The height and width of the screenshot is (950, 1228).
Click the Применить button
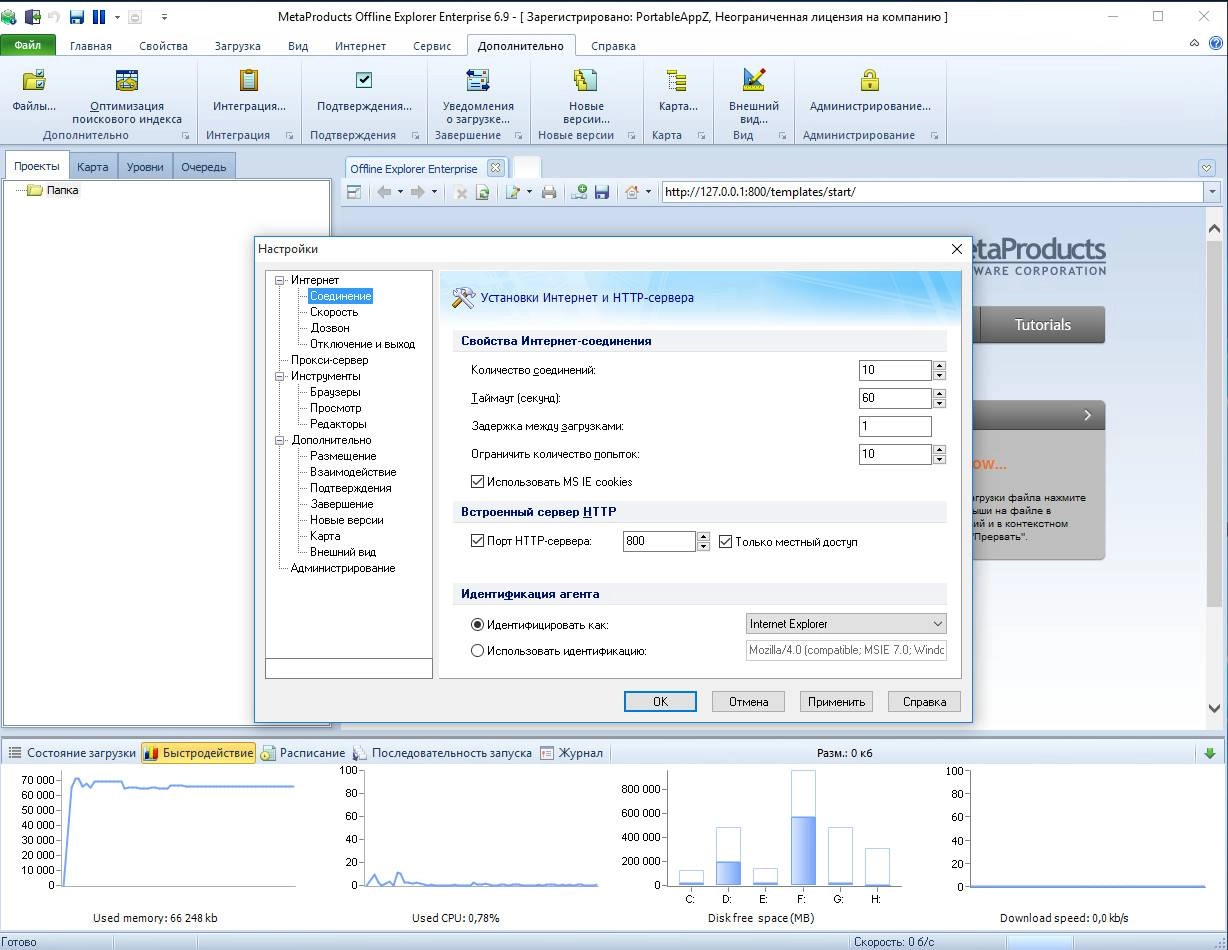(836, 702)
